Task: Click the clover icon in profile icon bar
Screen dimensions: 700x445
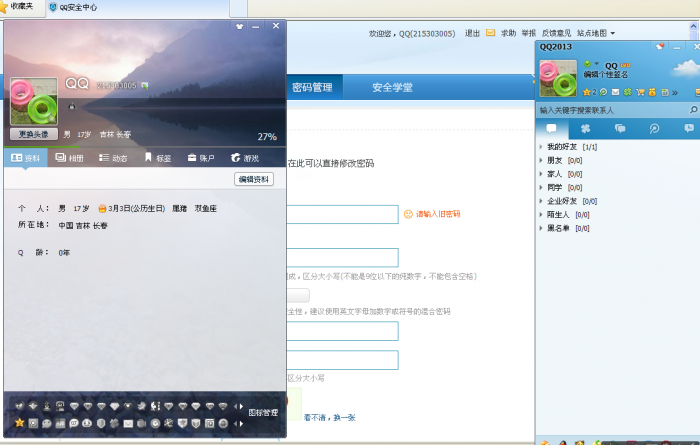Action: (x=114, y=423)
